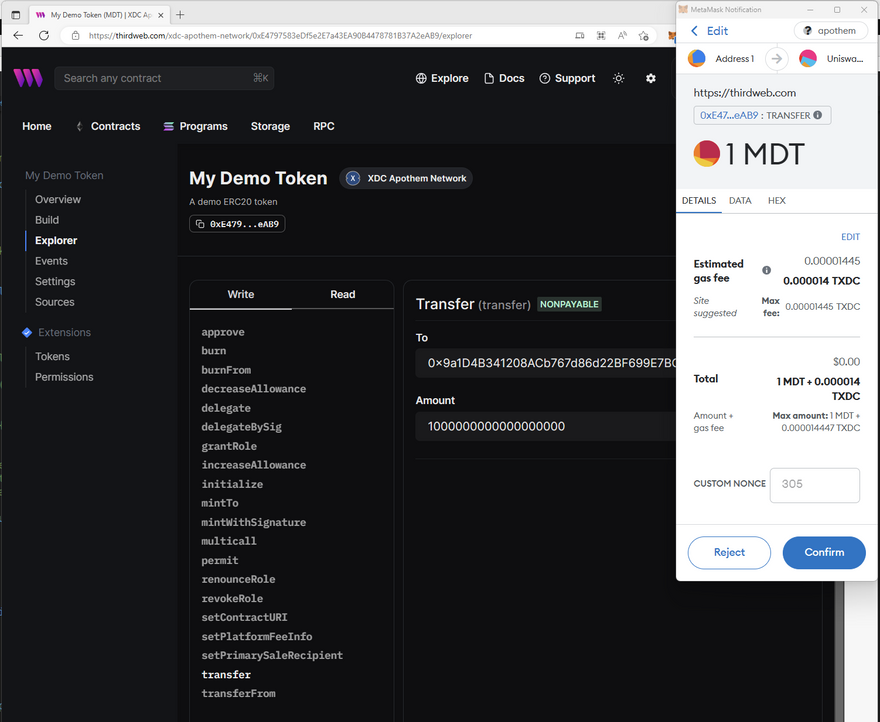
Task: Select the transferFrom function
Action: point(239,693)
